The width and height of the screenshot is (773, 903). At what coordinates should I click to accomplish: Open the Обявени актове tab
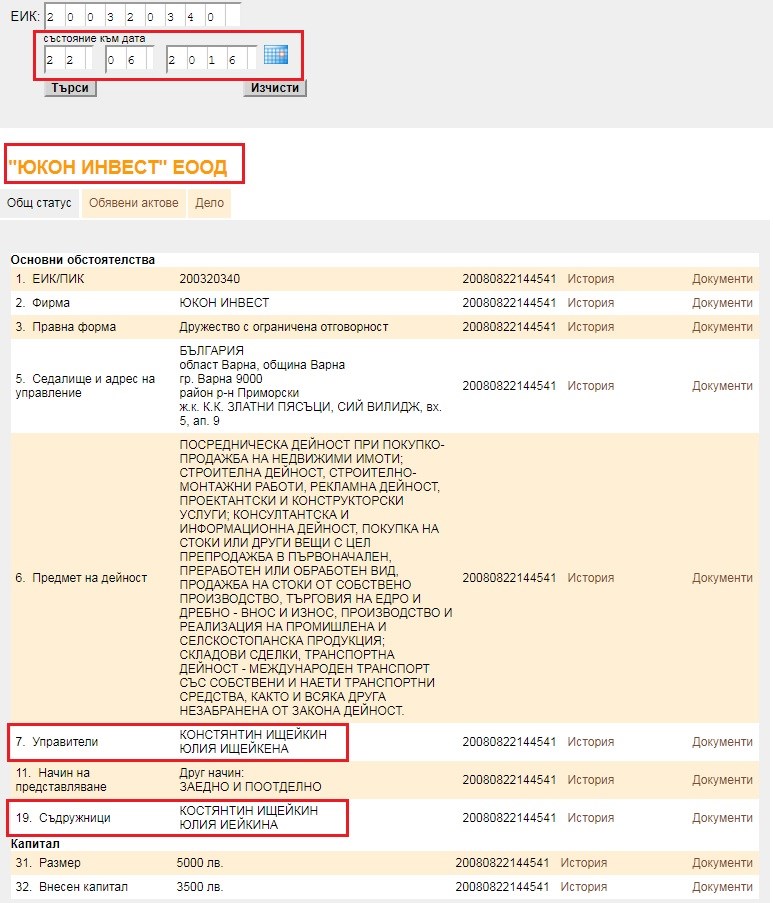click(134, 203)
